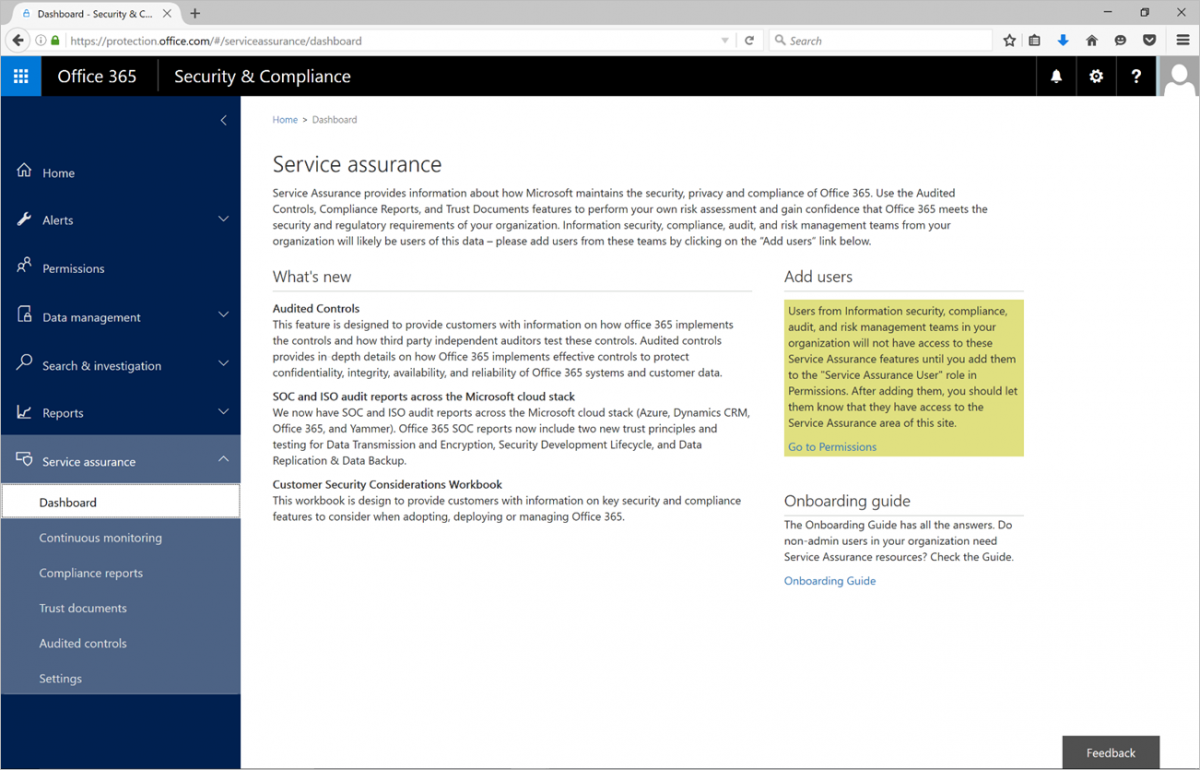Open the Go to Permissions link
1200x770 pixels.
(832, 446)
